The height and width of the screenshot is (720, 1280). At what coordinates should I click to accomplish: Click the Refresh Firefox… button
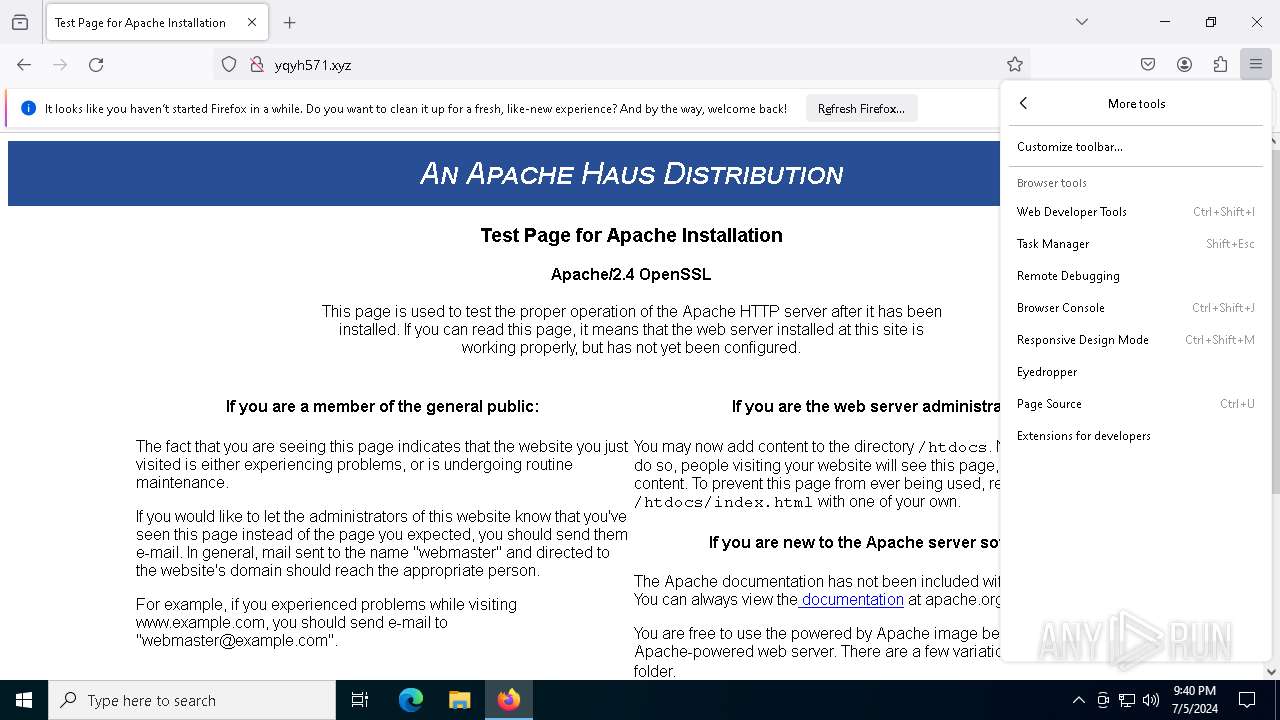point(861,108)
